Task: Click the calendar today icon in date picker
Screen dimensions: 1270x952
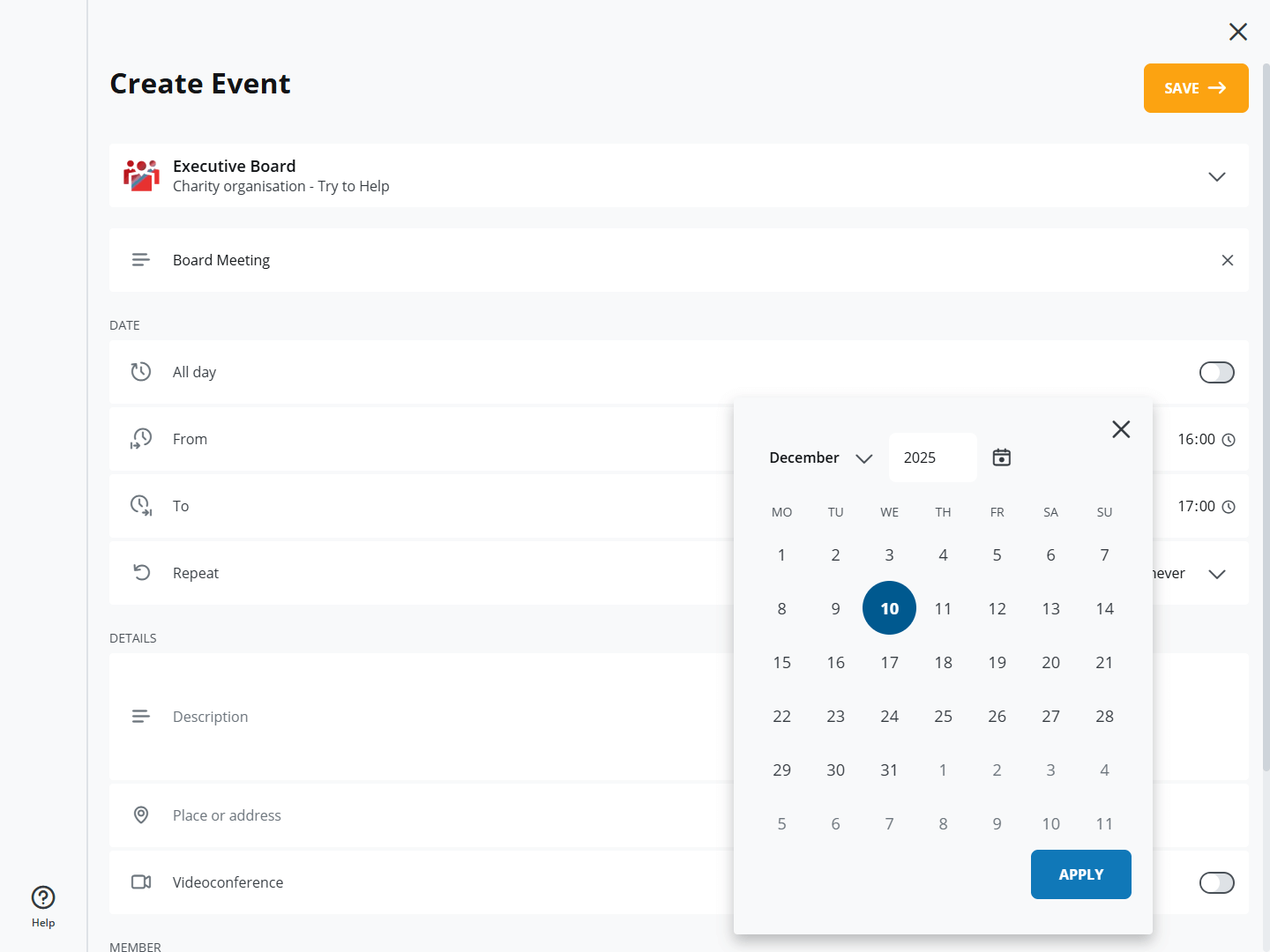Action: pos(1001,457)
